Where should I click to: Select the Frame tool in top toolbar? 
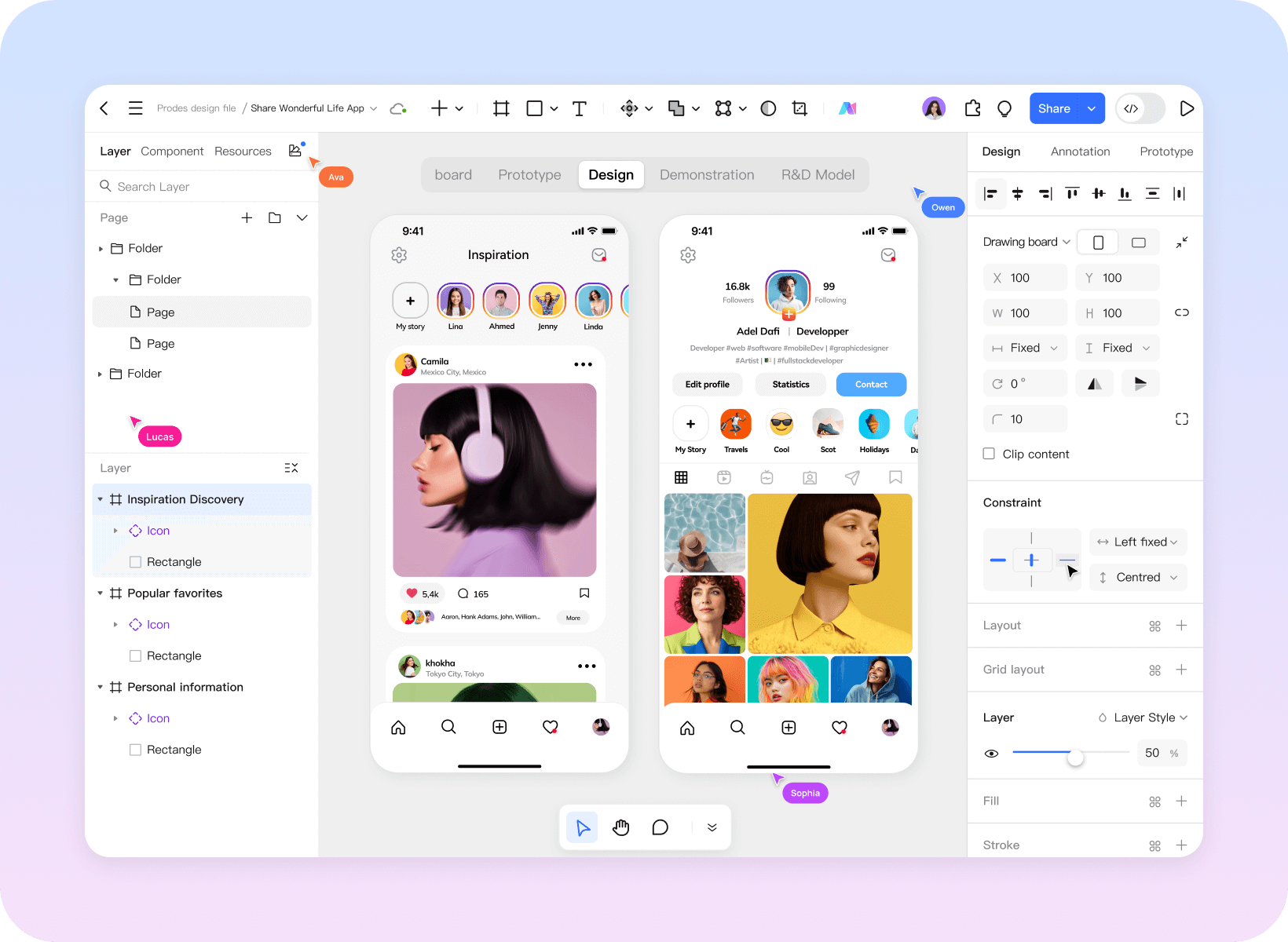point(501,108)
